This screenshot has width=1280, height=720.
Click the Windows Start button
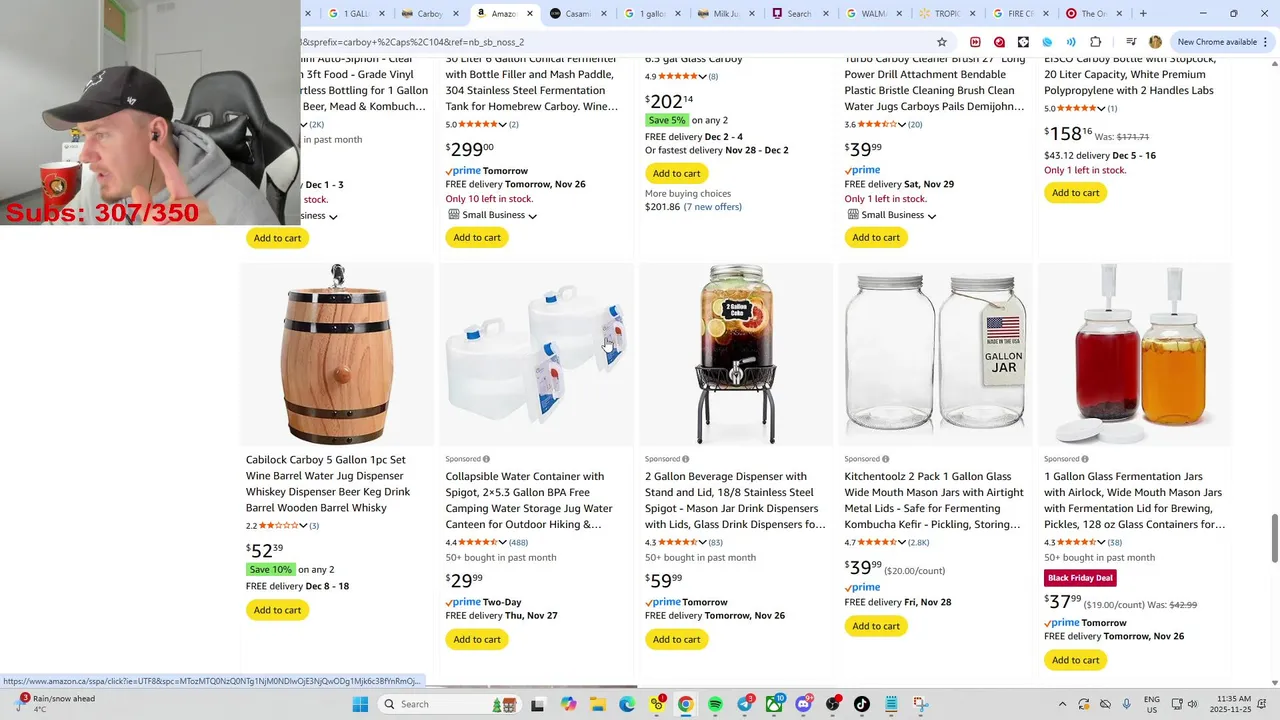tap(360, 704)
